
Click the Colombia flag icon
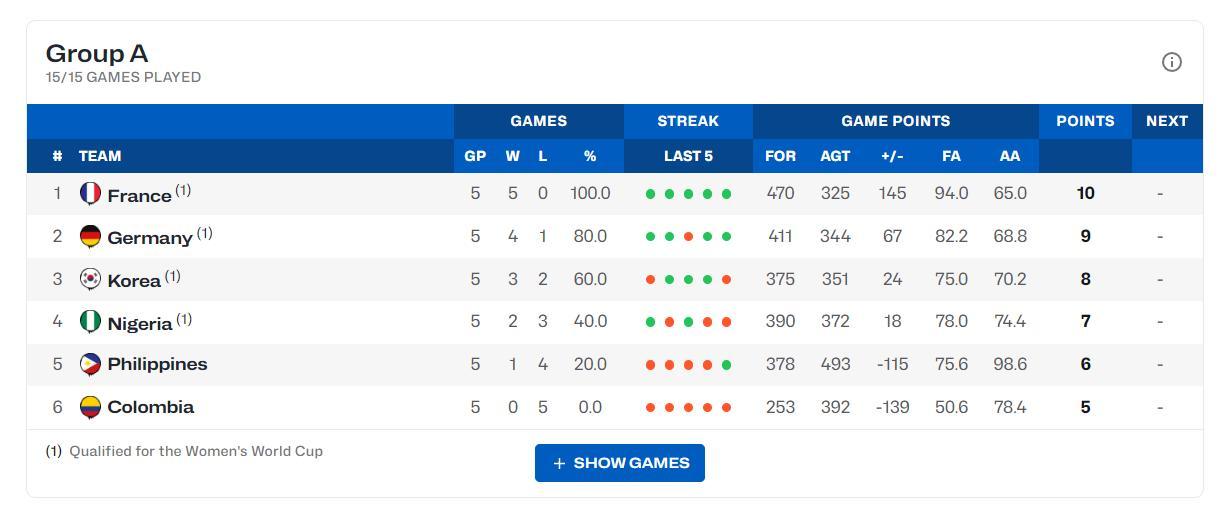click(x=90, y=407)
